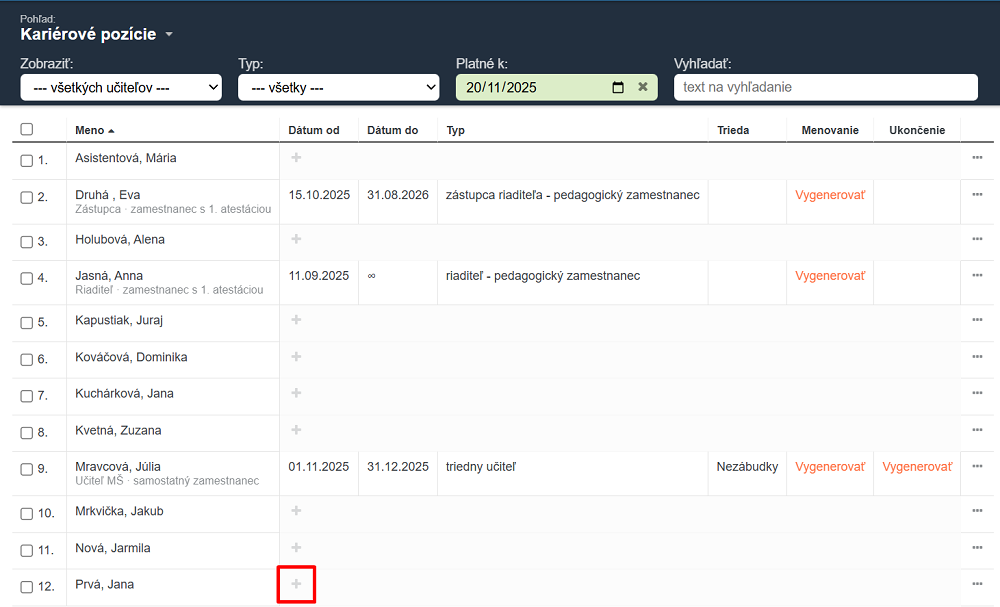The width and height of the screenshot is (1000, 607).
Task: Clear the Platné k date with x icon
Action: [x=643, y=87]
